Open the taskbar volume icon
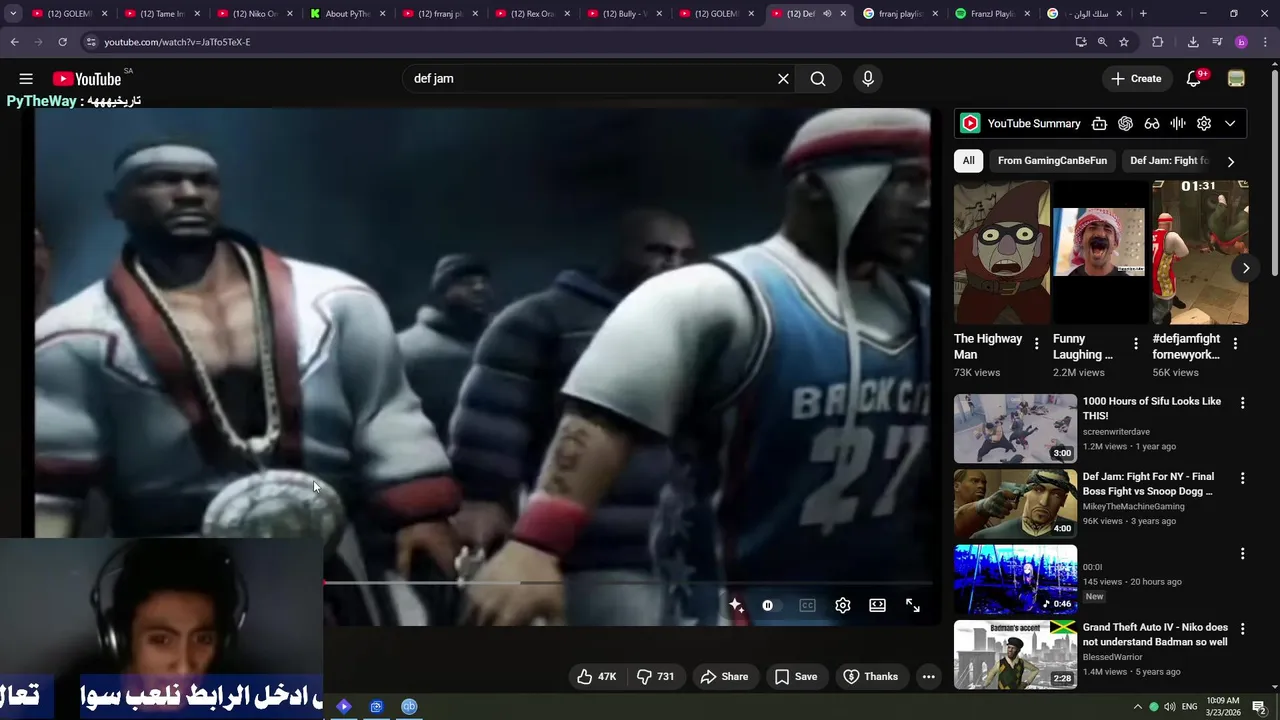This screenshot has height=720, width=1280. [x=1170, y=707]
